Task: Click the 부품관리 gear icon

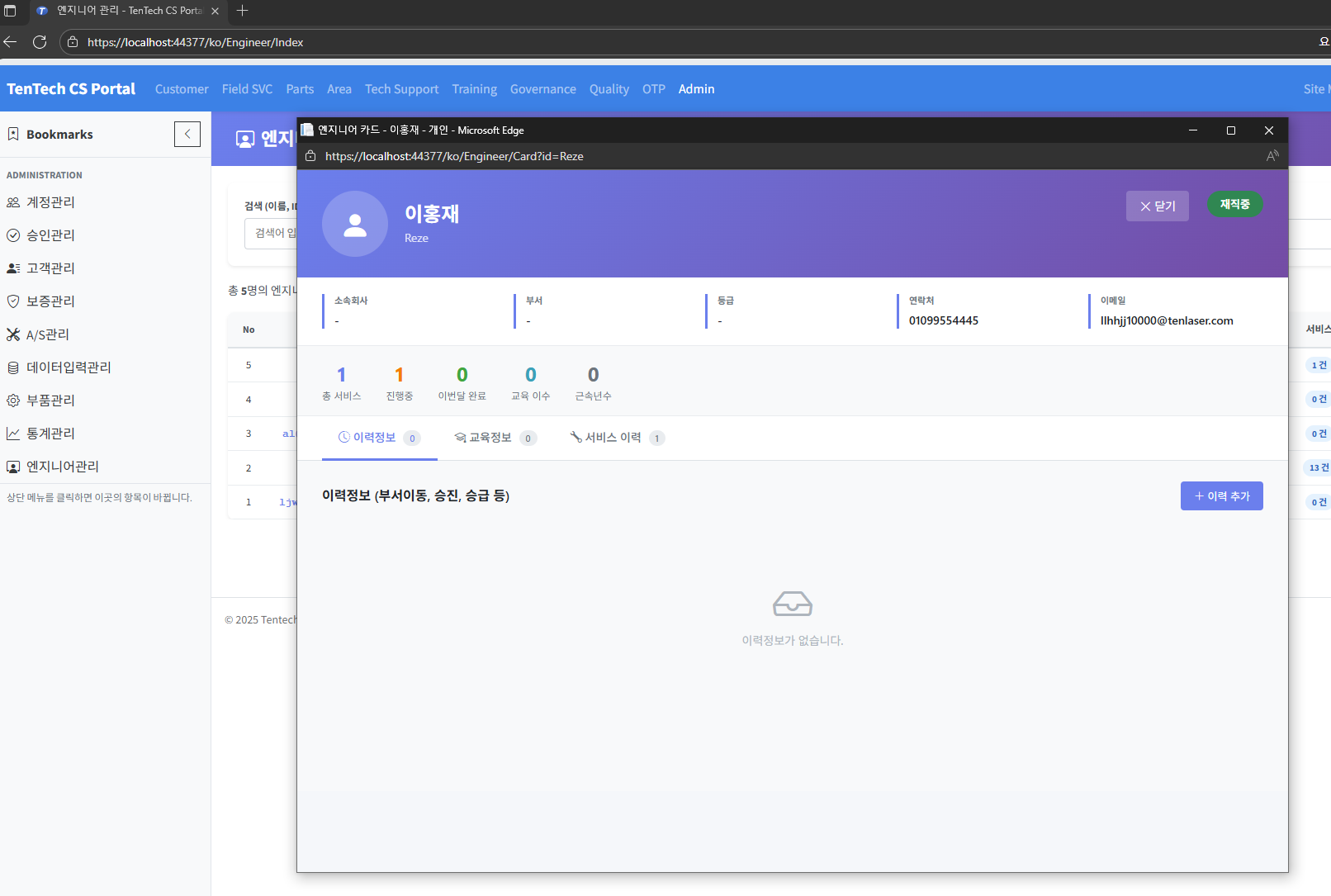Action: coord(13,401)
